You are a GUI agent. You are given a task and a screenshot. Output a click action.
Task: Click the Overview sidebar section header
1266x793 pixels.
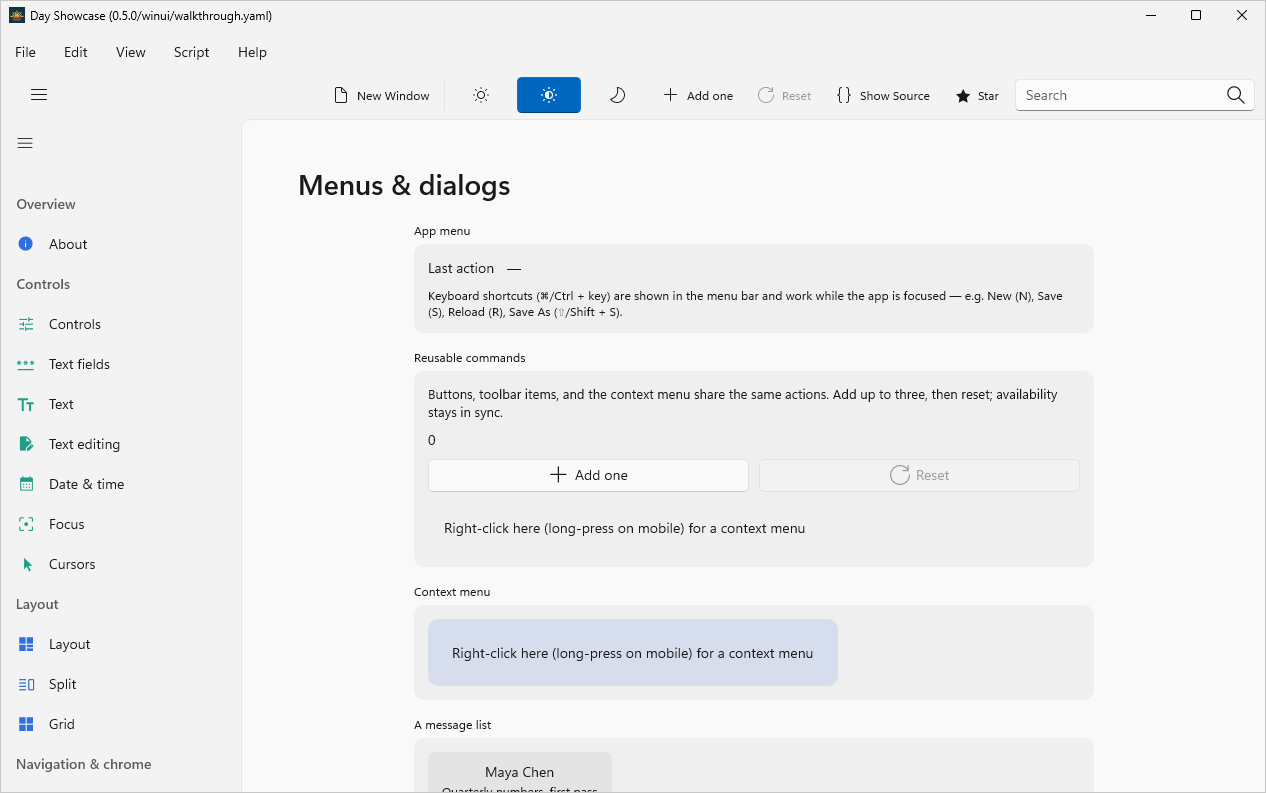click(x=46, y=204)
